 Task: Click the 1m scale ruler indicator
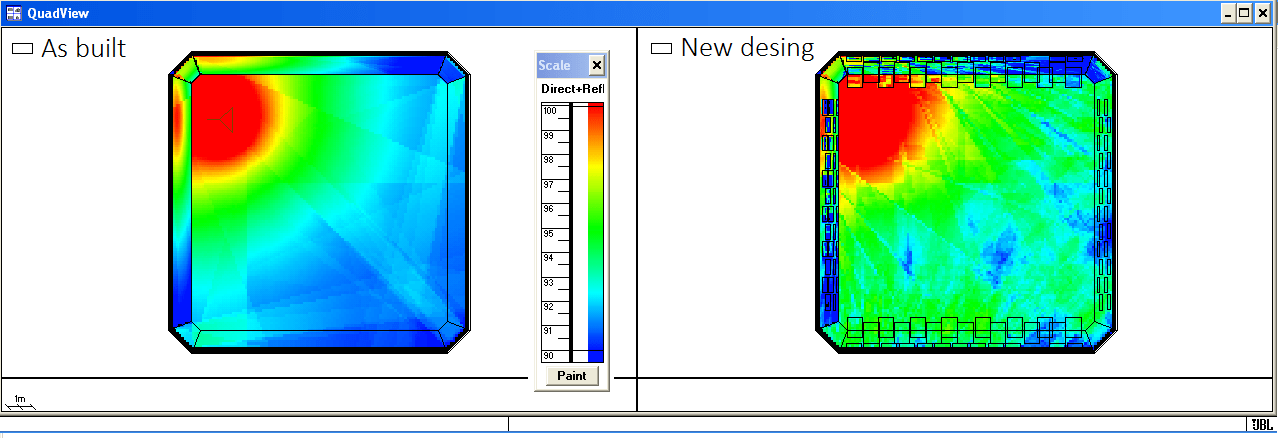point(20,402)
